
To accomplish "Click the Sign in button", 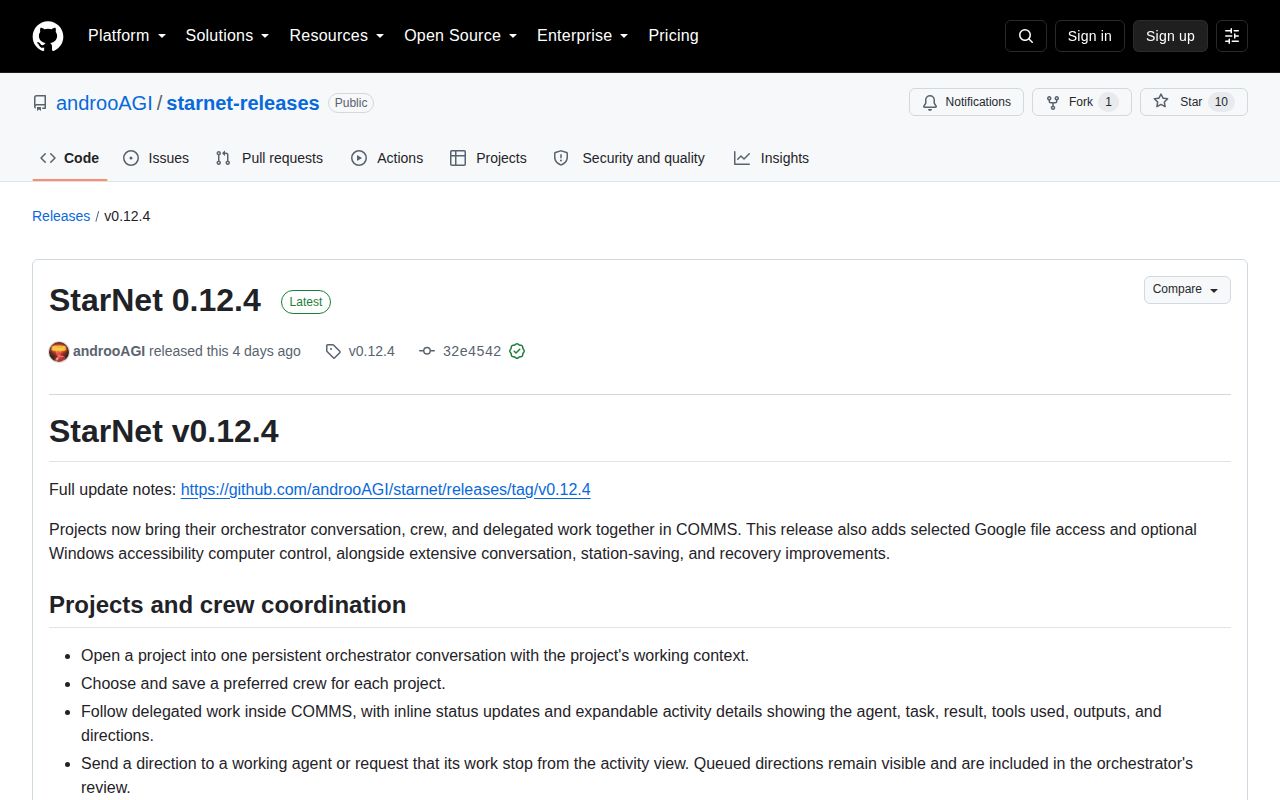I will click(1089, 36).
